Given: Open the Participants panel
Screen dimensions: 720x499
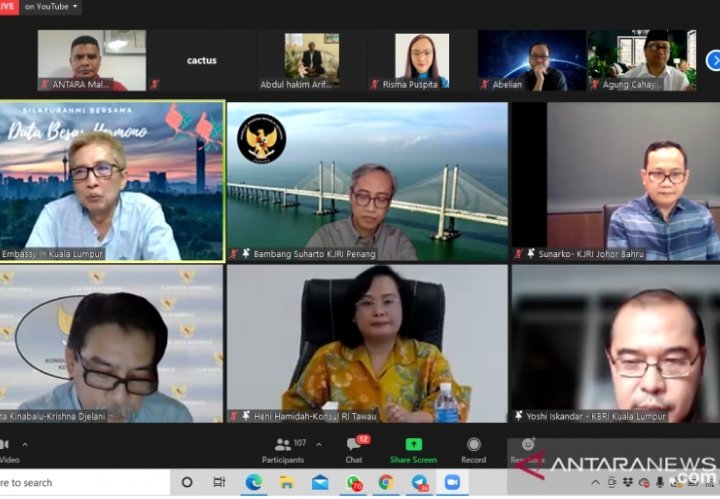Looking at the screenshot, I should pos(282,449).
